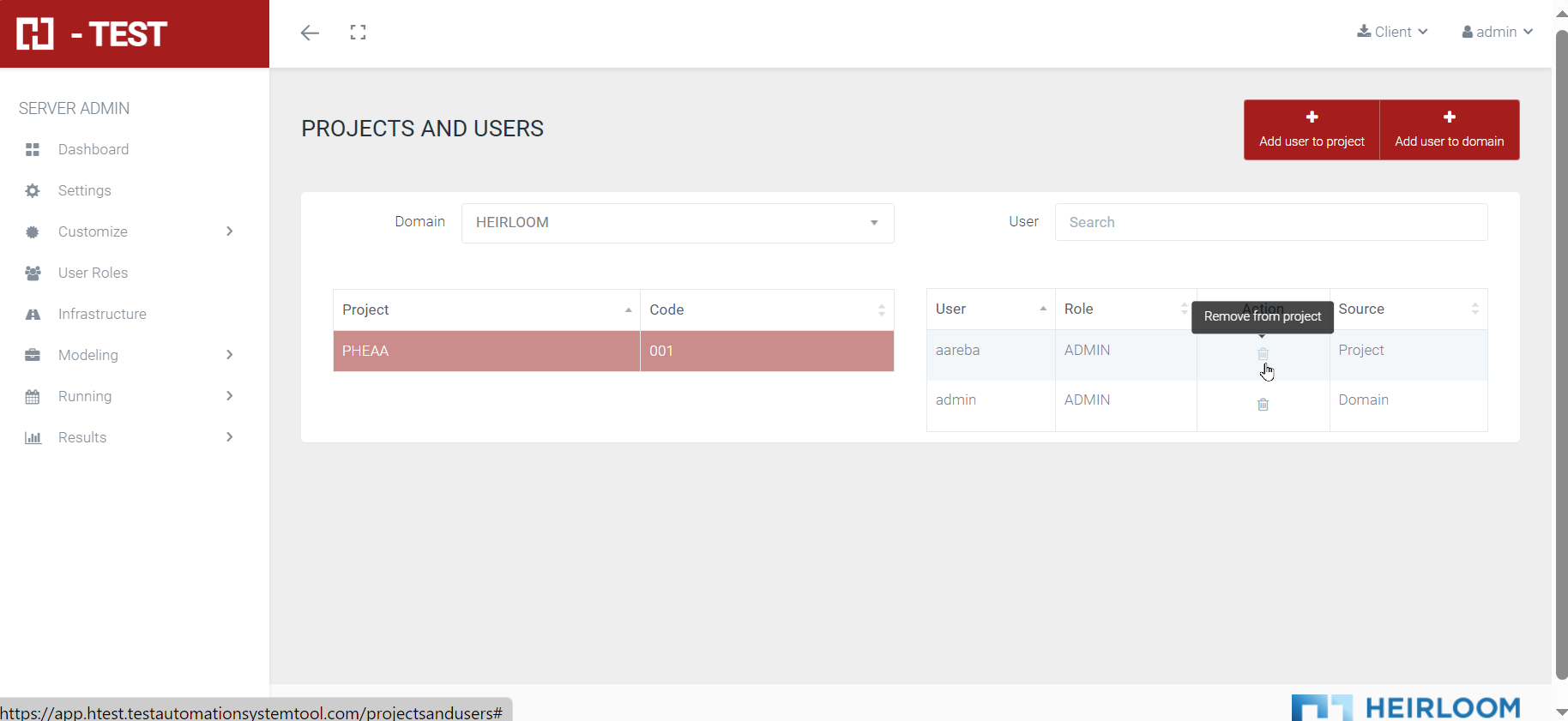Click the User Roles people icon
This screenshot has width=1568, height=721.
click(x=33, y=273)
